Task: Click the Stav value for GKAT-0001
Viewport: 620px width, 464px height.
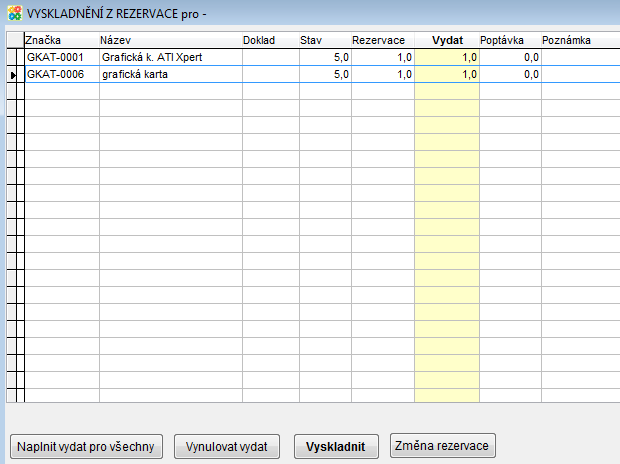Action: tap(325, 57)
